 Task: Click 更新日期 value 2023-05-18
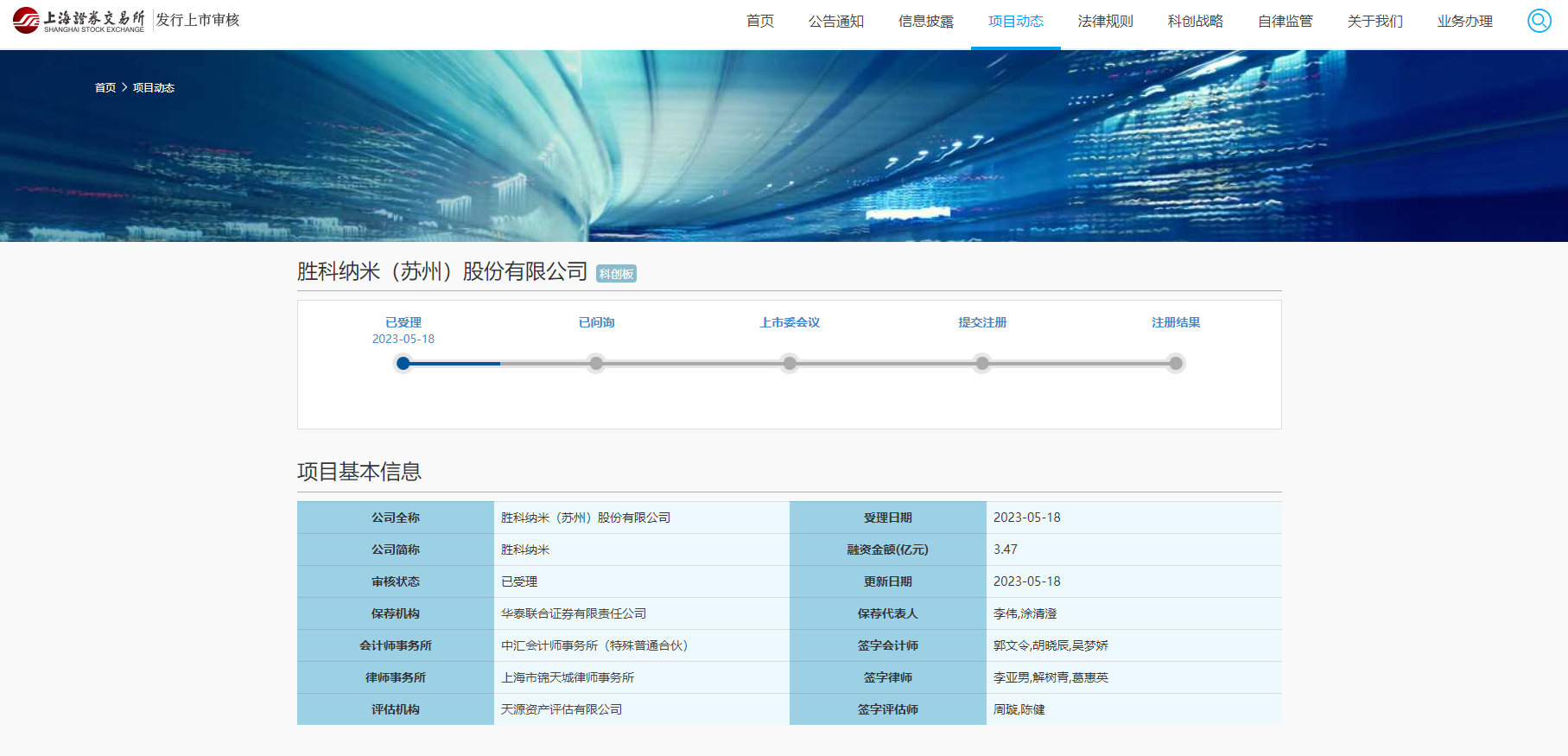click(x=1027, y=581)
